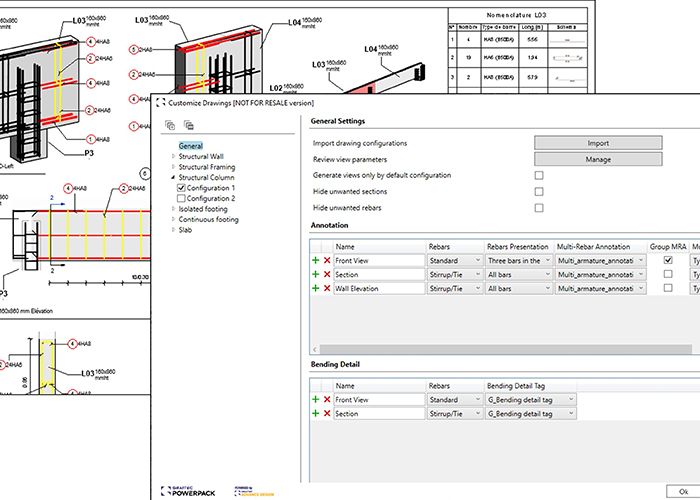Open Bending Detail Tag dropdown for Section
Viewport: 700px width, 500px height.
[531, 413]
